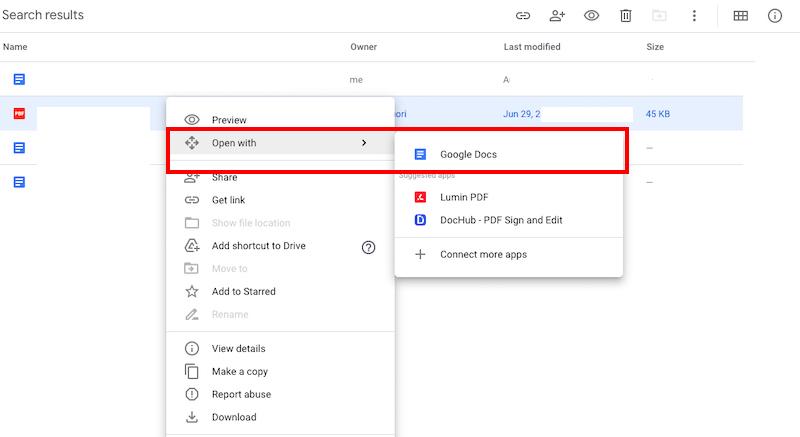Image resolution: width=800 pixels, height=437 pixels.
Task: Sort by the Name column header
Action: (x=15, y=46)
